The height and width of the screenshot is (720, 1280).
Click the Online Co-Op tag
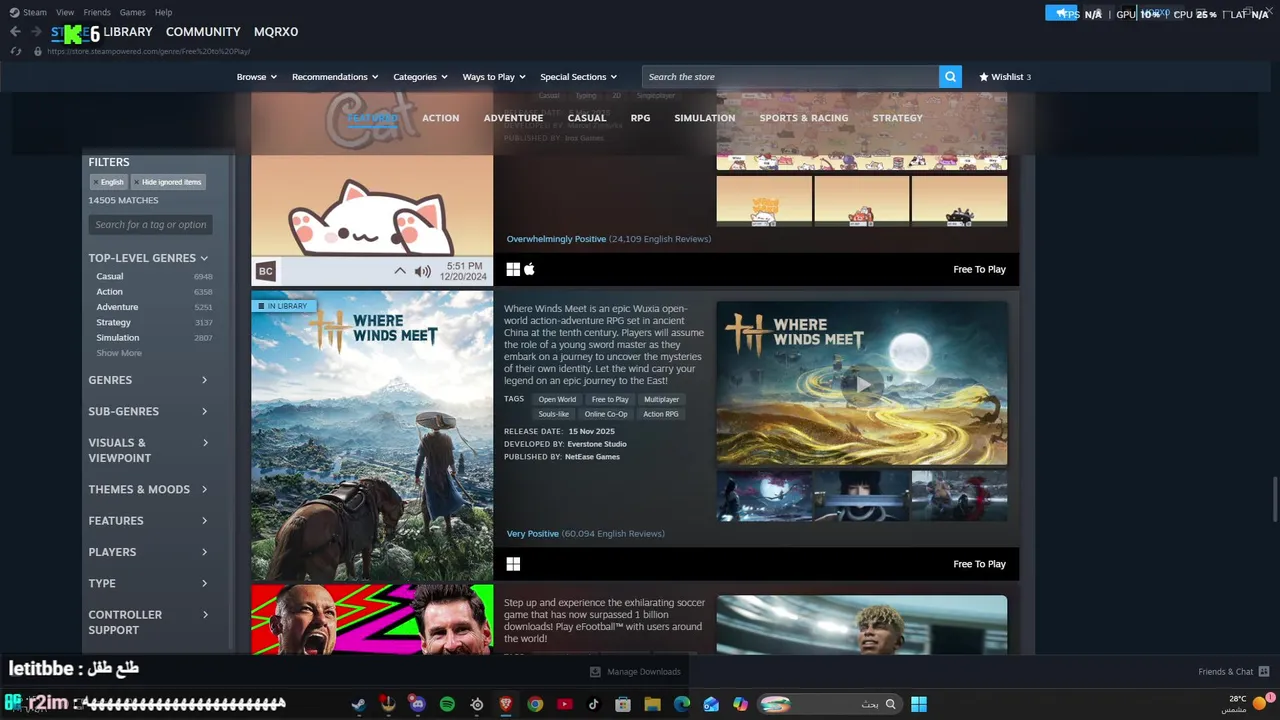[606, 414]
